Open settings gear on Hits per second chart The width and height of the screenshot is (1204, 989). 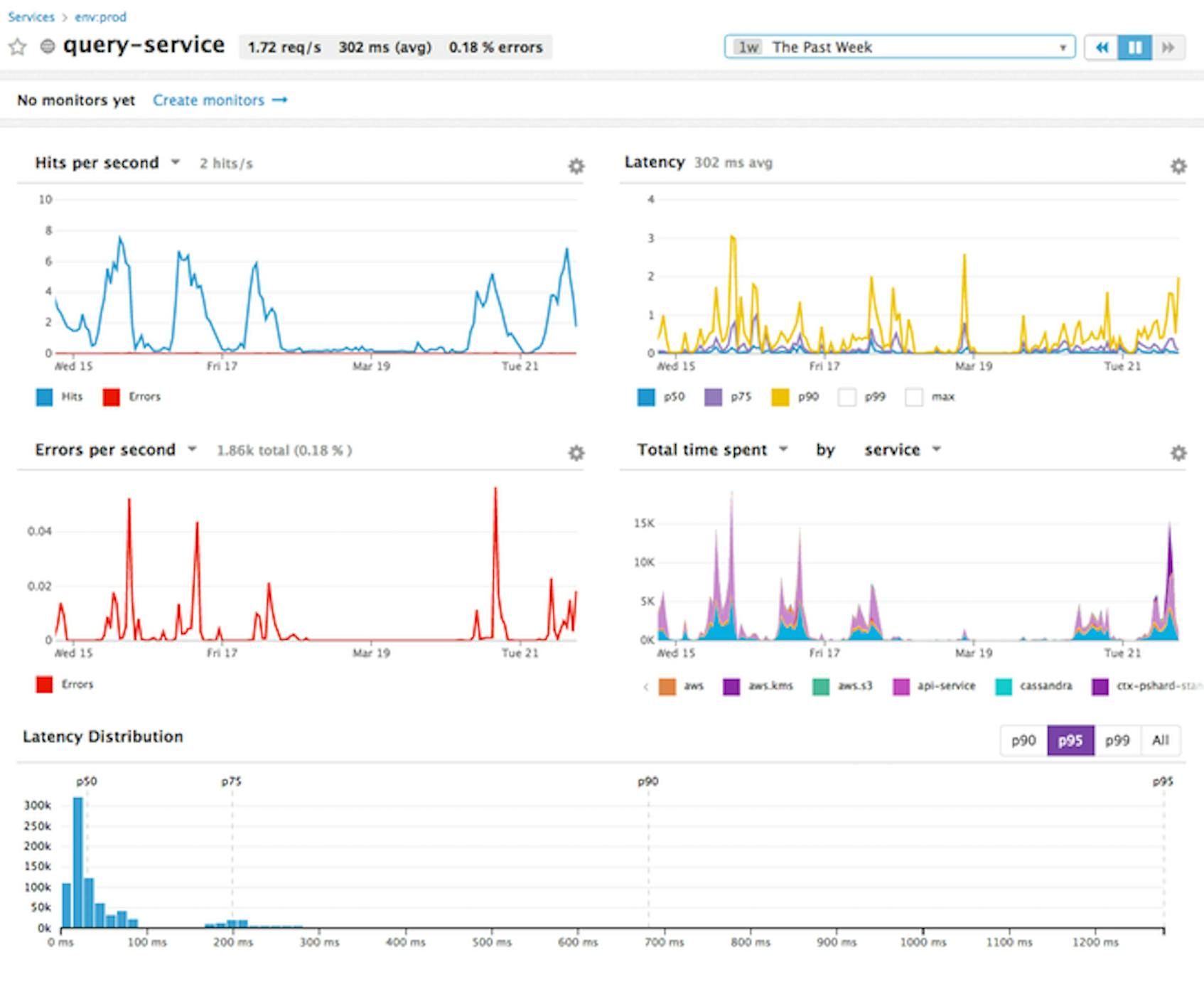pyautogui.click(x=576, y=166)
